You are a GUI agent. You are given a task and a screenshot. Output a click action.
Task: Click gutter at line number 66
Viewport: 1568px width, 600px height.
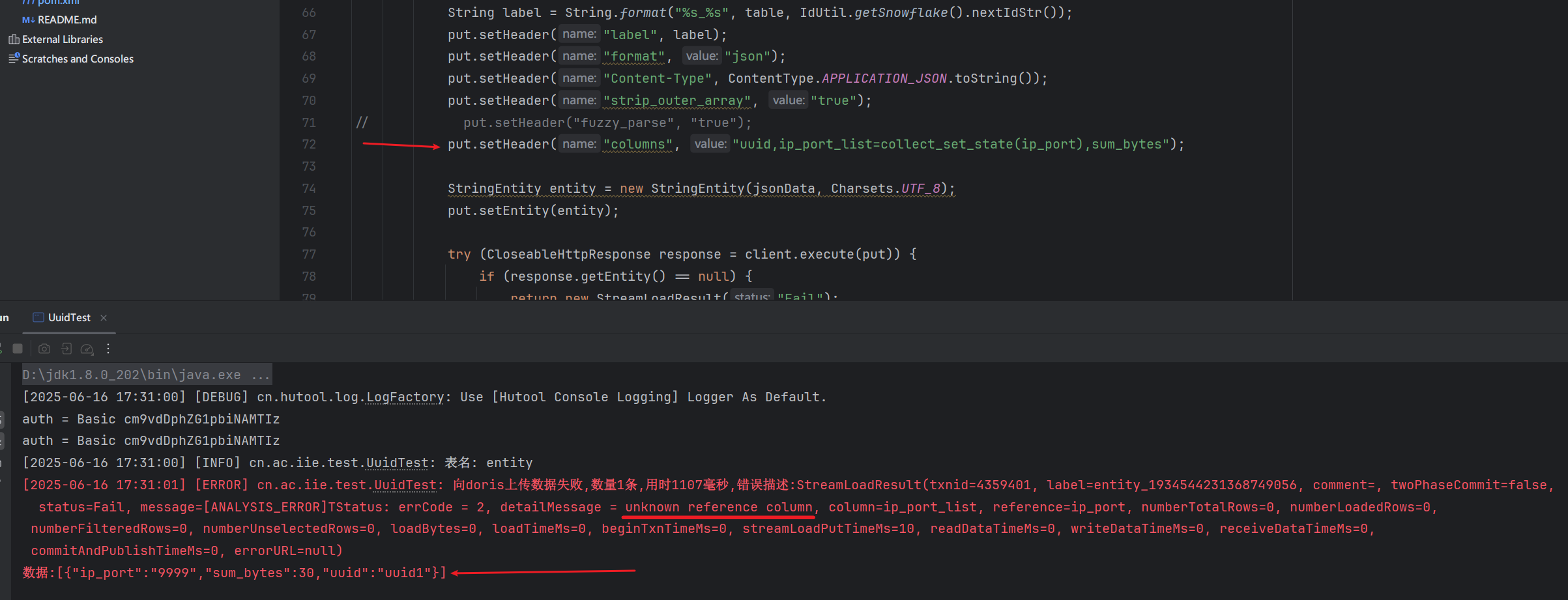(309, 12)
